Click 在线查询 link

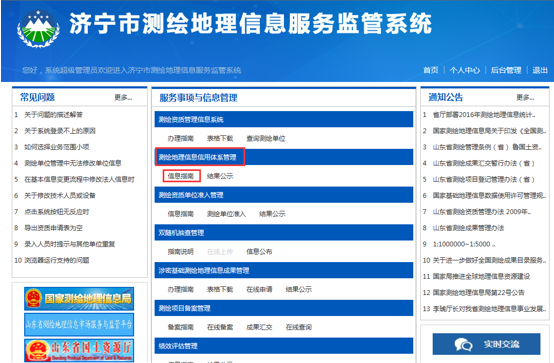[x=299, y=327]
